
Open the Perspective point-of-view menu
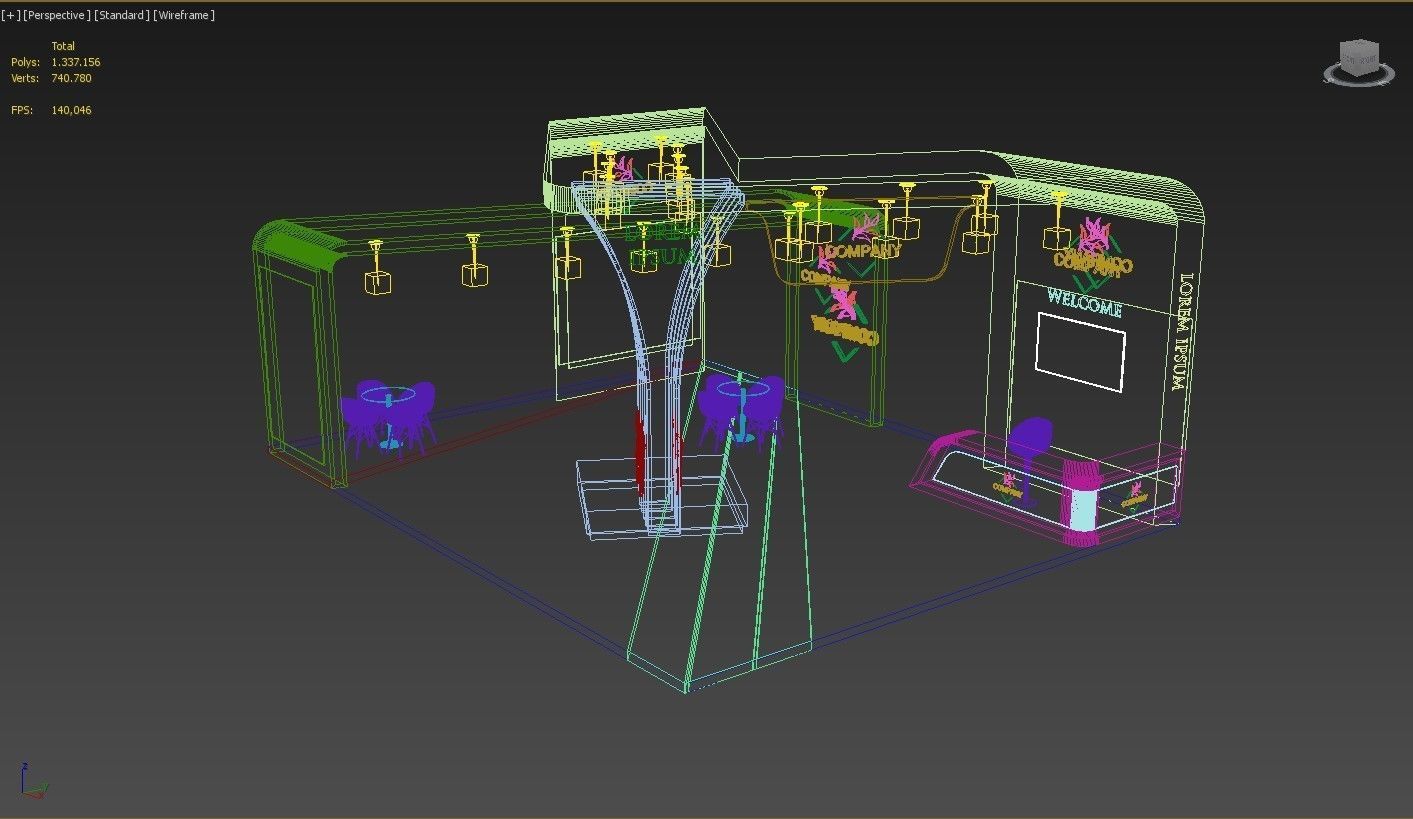[57, 15]
